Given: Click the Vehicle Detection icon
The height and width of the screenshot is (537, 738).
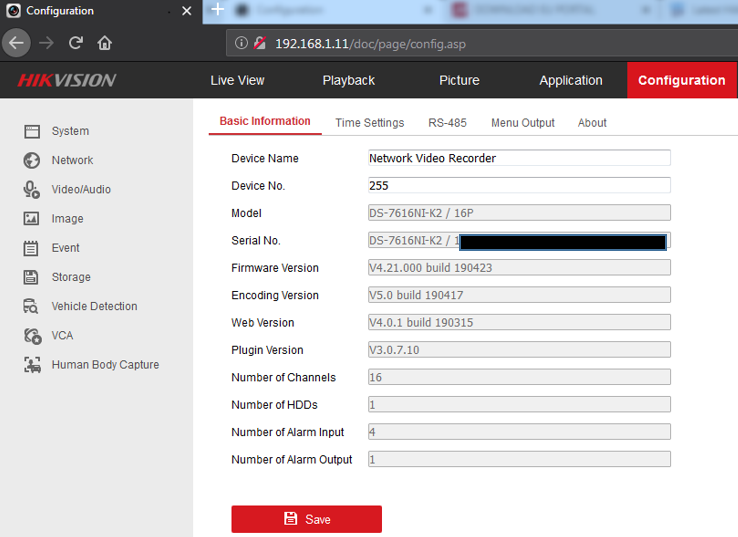Looking at the screenshot, I should click(x=32, y=307).
